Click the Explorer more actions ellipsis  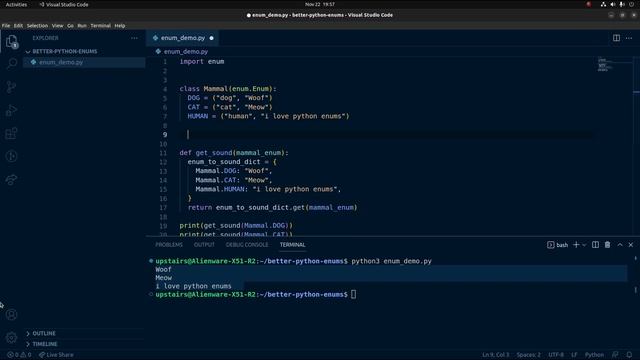point(134,38)
